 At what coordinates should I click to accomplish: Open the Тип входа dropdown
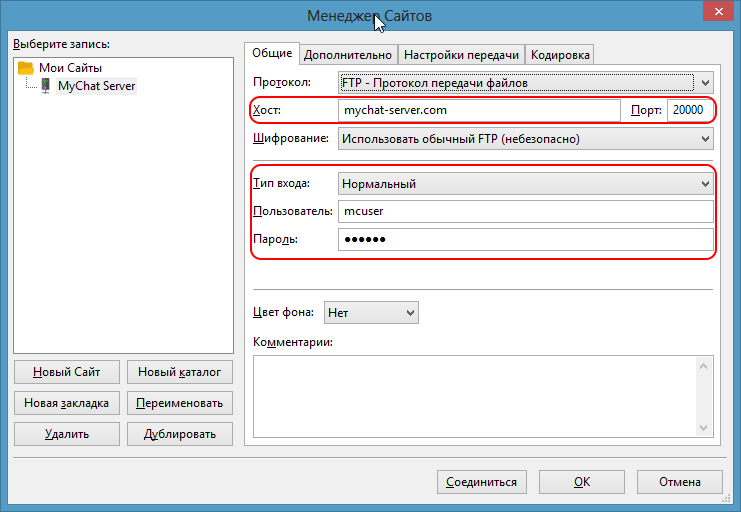pos(526,183)
